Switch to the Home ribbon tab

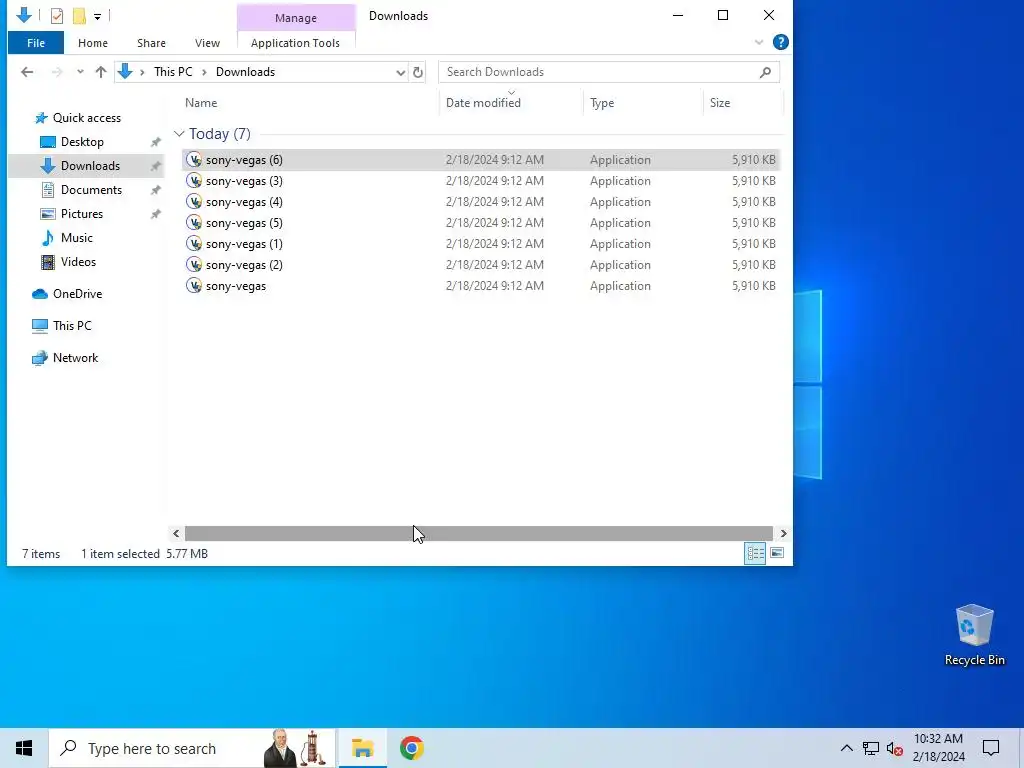[93, 43]
